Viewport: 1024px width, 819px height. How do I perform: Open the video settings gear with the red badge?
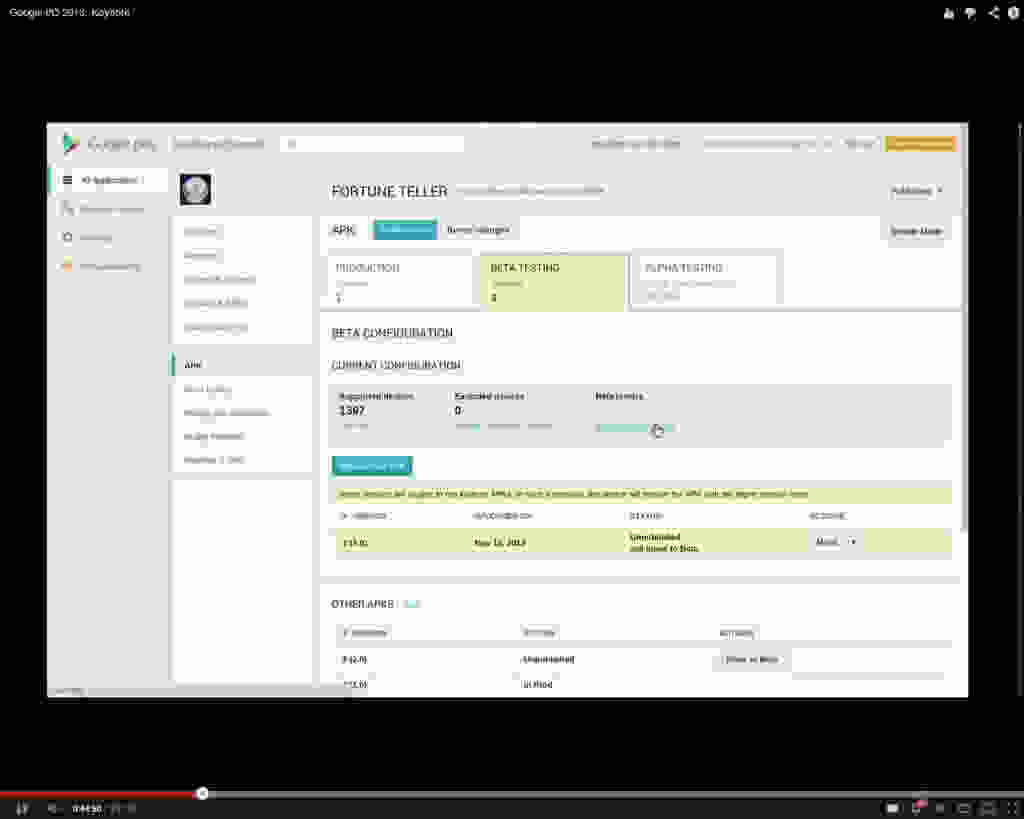tap(918, 808)
